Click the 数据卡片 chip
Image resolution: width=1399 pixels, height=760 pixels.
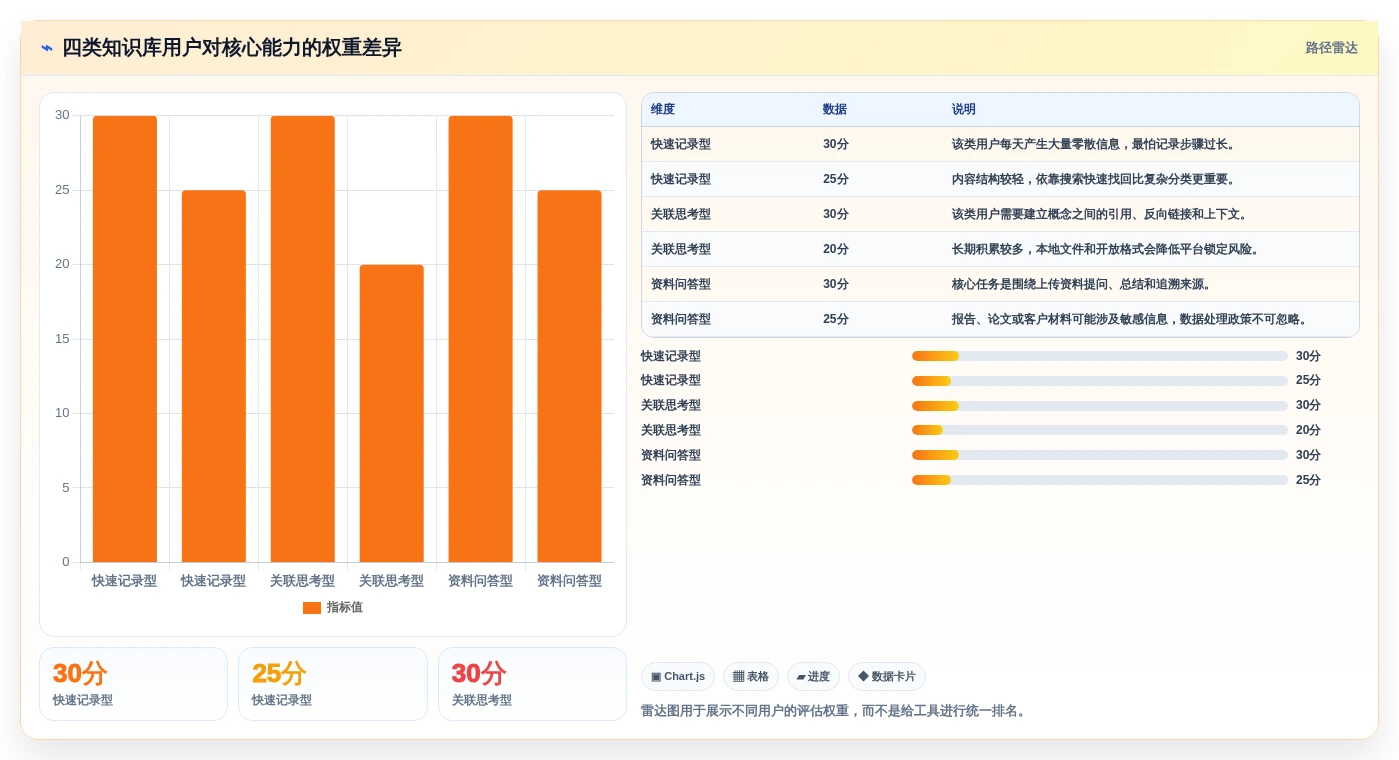click(887, 677)
